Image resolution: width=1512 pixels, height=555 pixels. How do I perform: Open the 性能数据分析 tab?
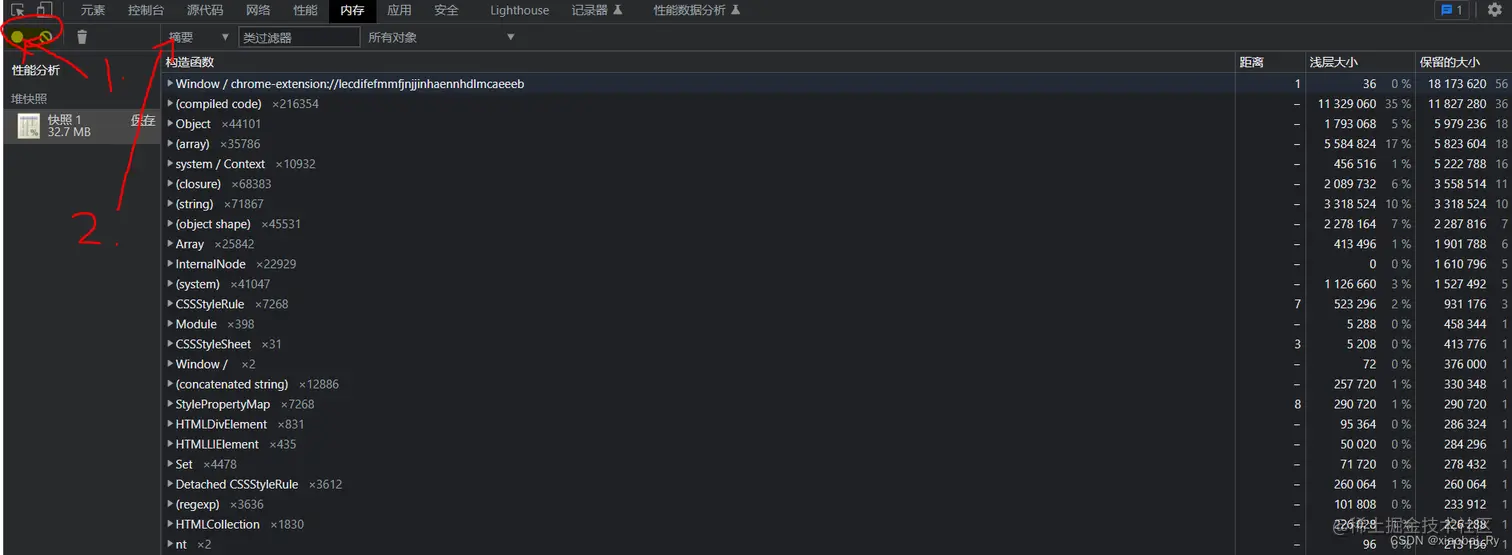pyautogui.click(x=697, y=10)
